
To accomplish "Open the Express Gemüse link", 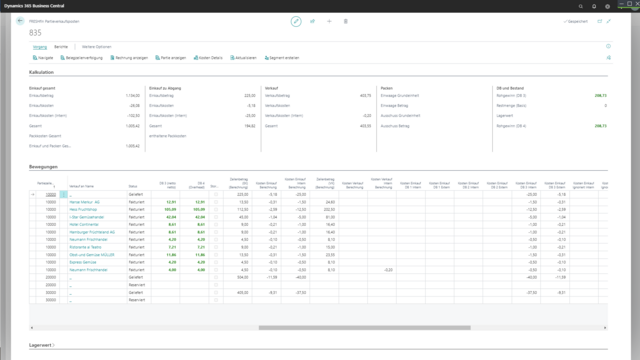I will (83, 262).
